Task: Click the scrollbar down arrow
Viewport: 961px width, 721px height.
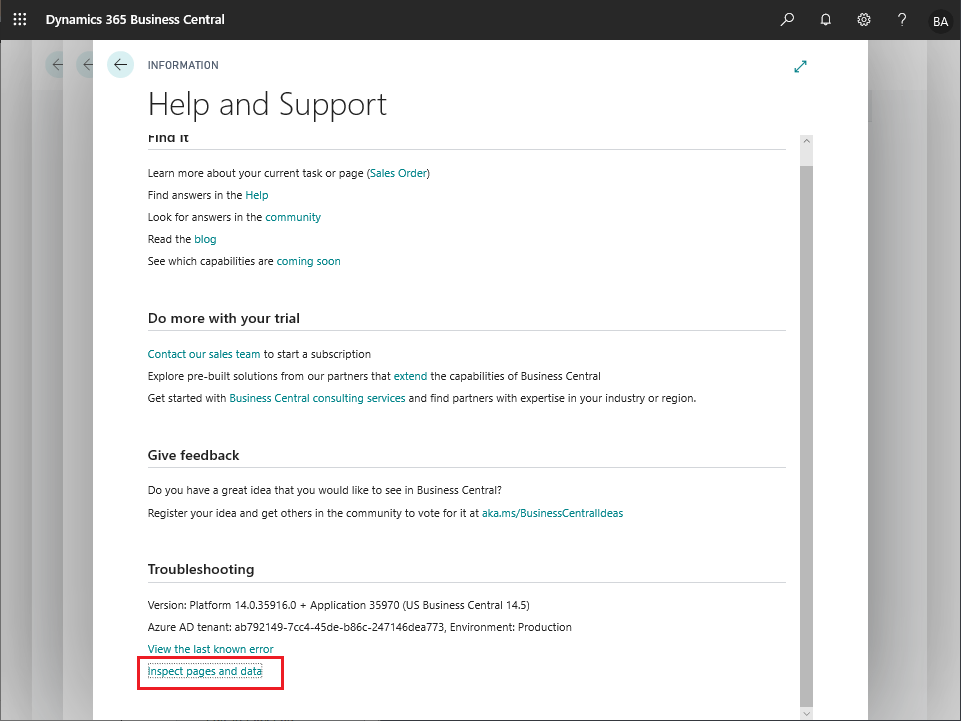Action: pyautogui.click(x=807, y=713)
